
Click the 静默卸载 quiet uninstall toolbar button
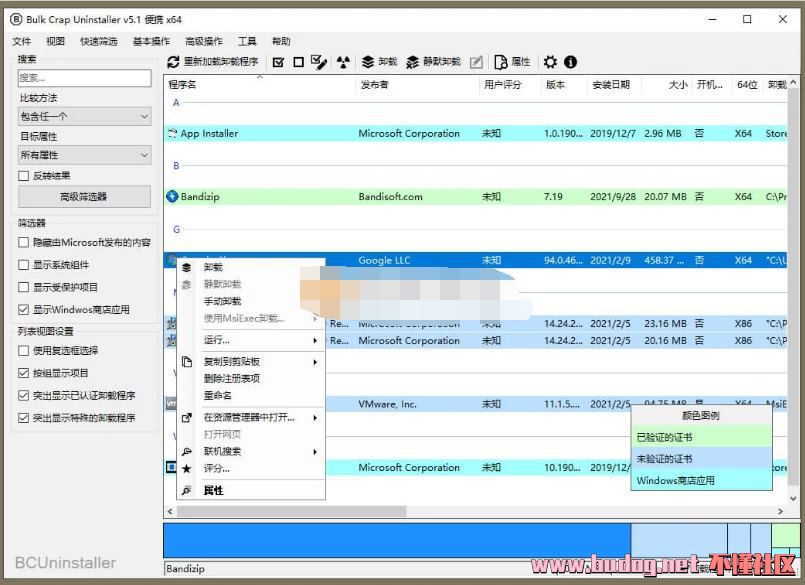pos(433,62)
